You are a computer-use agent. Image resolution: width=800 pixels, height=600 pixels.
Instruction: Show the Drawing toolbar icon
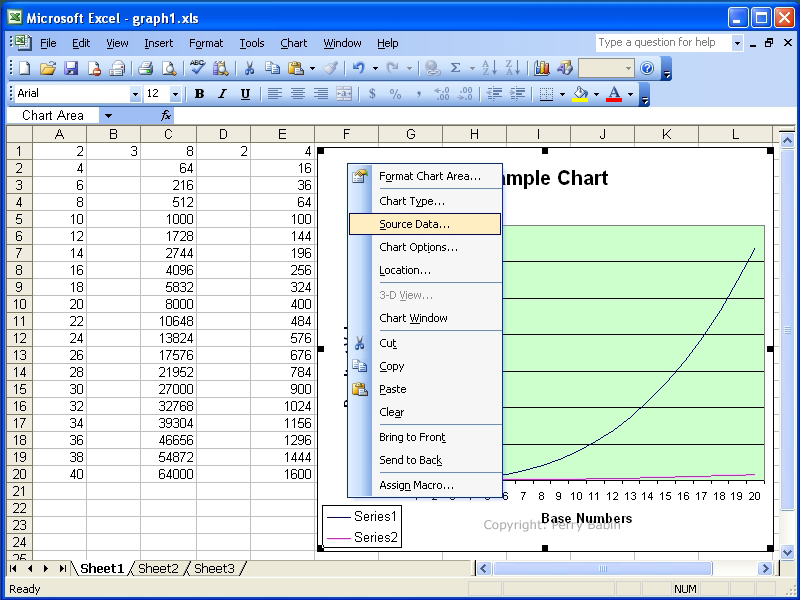pos(565,68)
